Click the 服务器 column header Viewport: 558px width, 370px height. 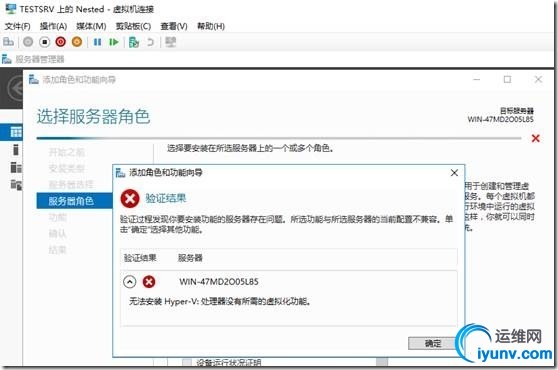pos(190,258)
